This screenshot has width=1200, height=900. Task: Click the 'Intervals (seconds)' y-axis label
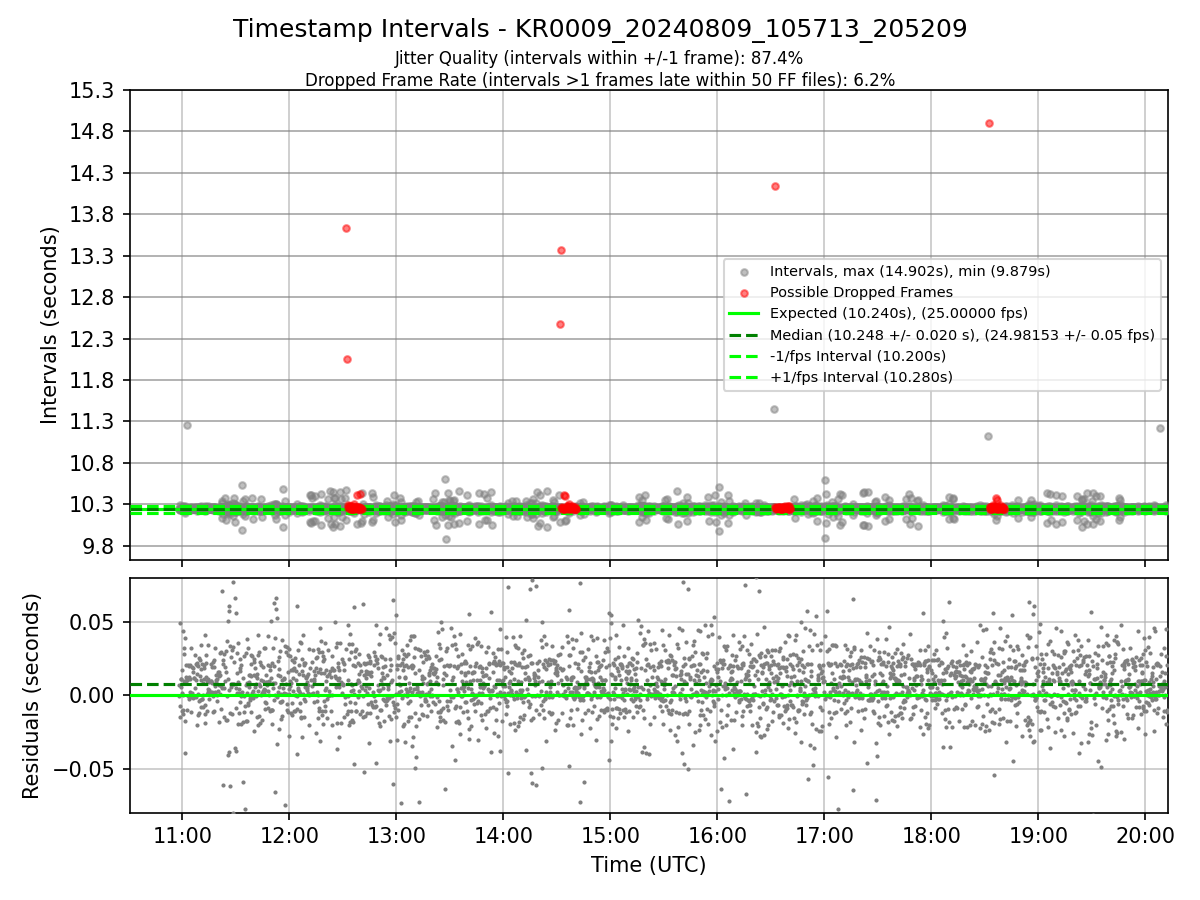point(49,325)
